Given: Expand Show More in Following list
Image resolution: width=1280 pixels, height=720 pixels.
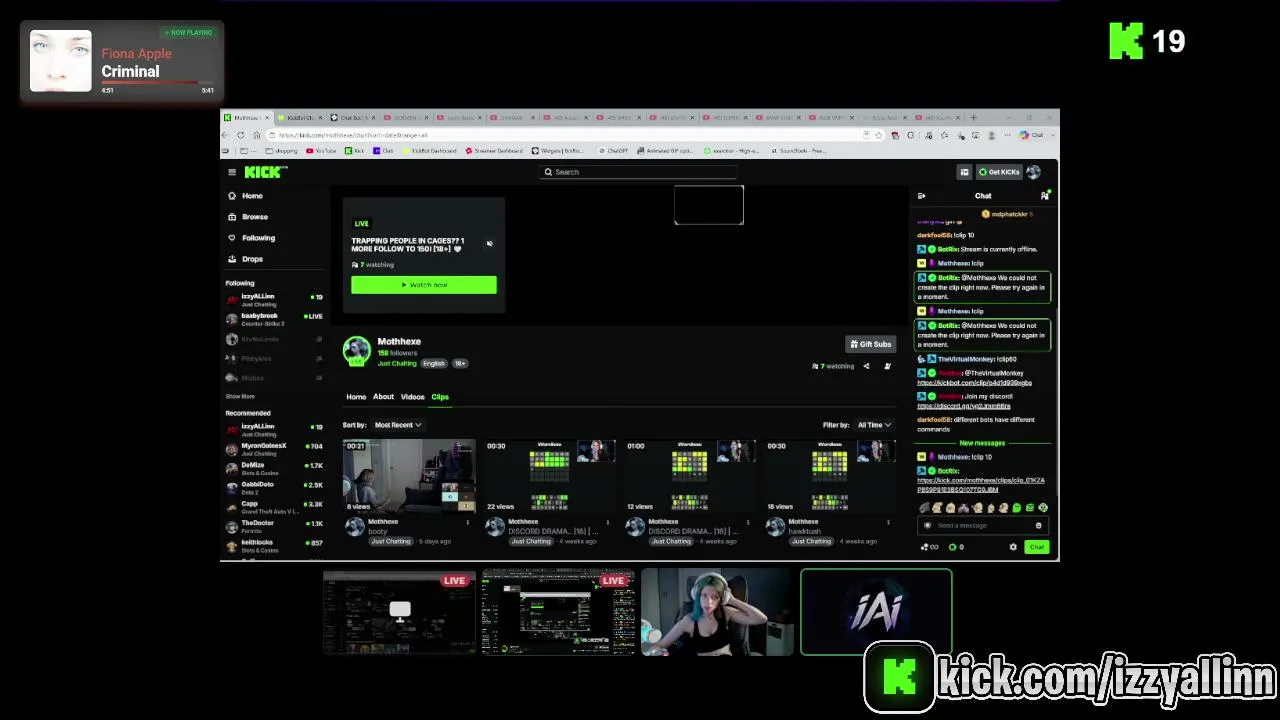Looking at the screenshot, I should (x=240, y=397).
